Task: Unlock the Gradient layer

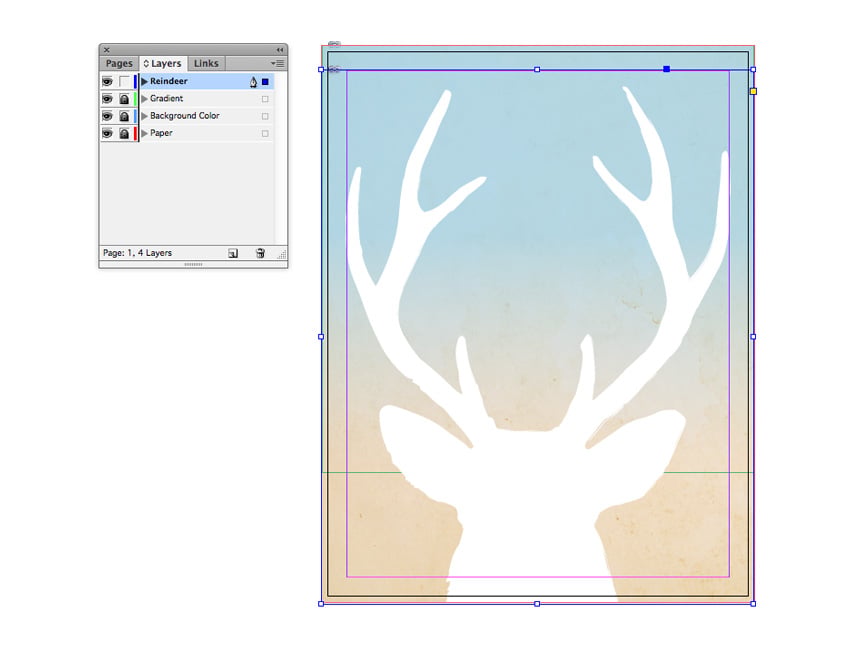Action: [x=124, y=99]
